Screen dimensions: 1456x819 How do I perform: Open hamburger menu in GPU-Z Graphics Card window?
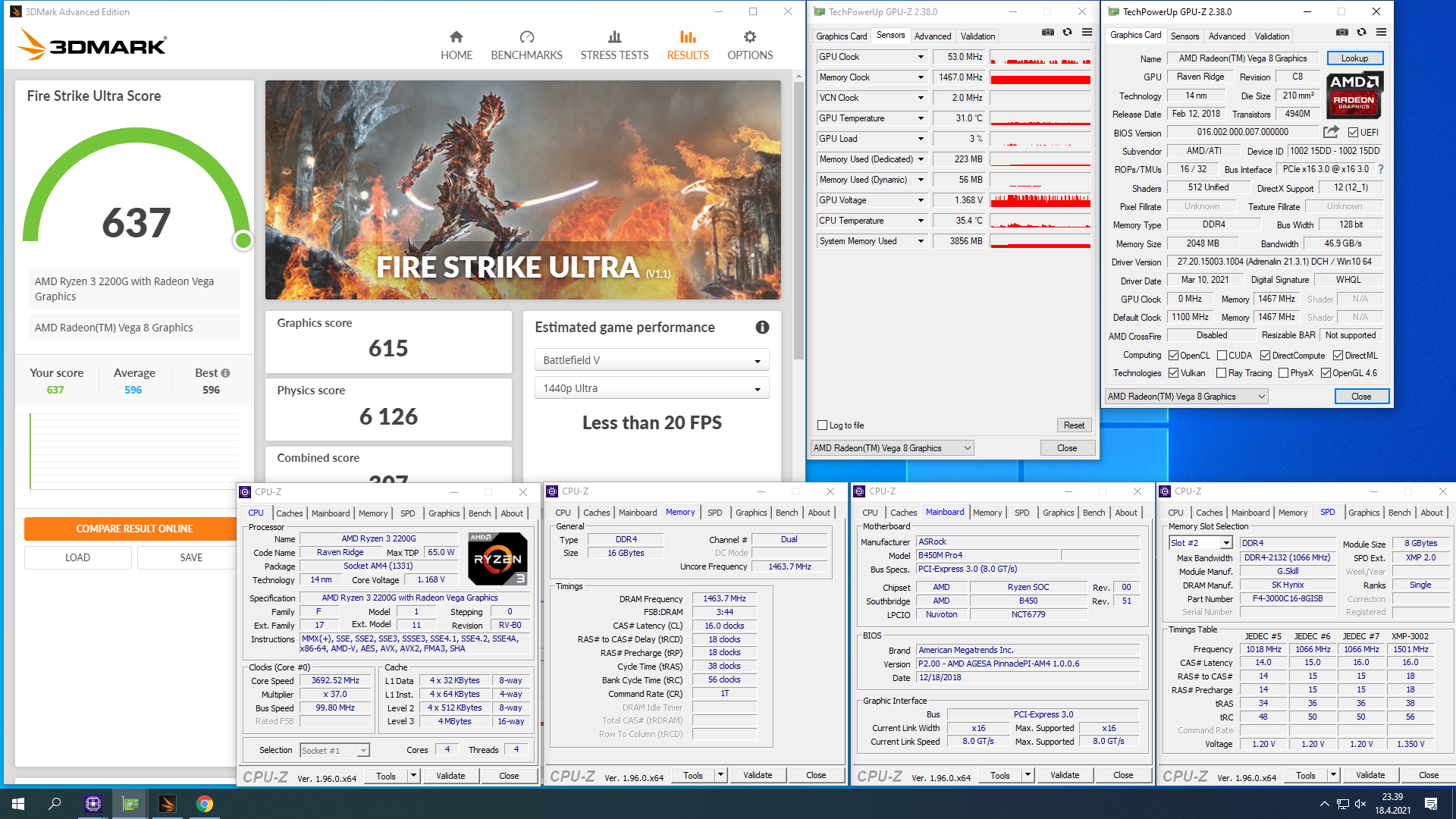(x=1381, y=33)
